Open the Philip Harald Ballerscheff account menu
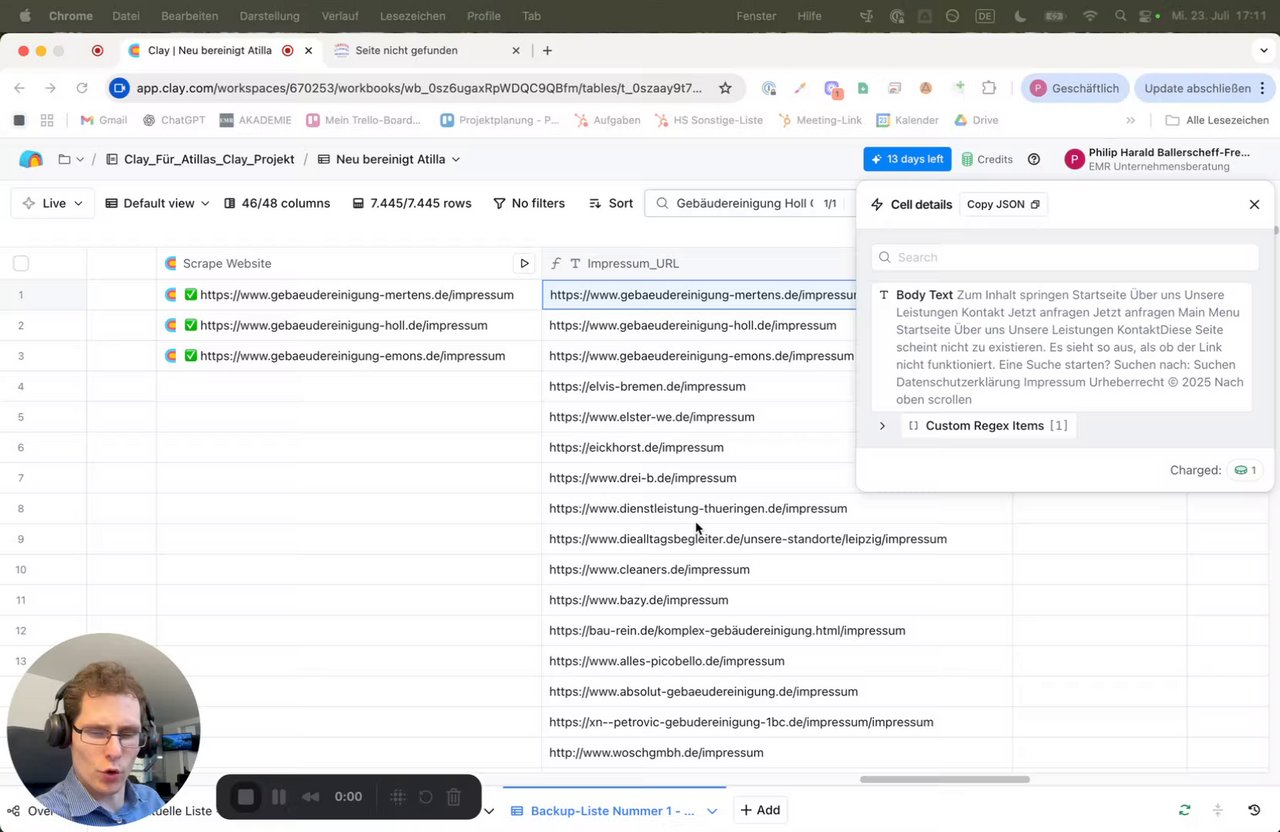Screen dimensions: 1280x832 pos(1158,159)
